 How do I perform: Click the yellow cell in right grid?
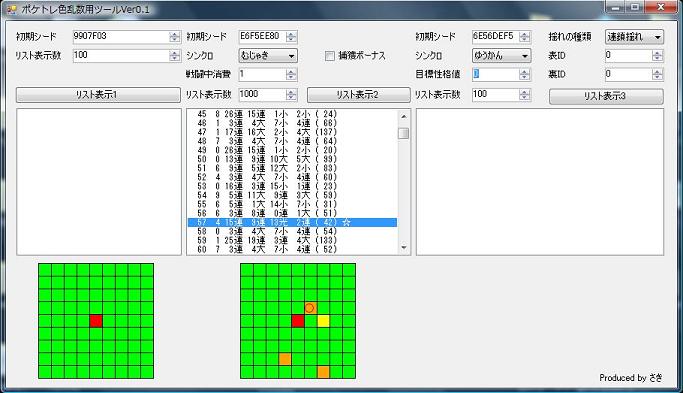pos(323,321)
